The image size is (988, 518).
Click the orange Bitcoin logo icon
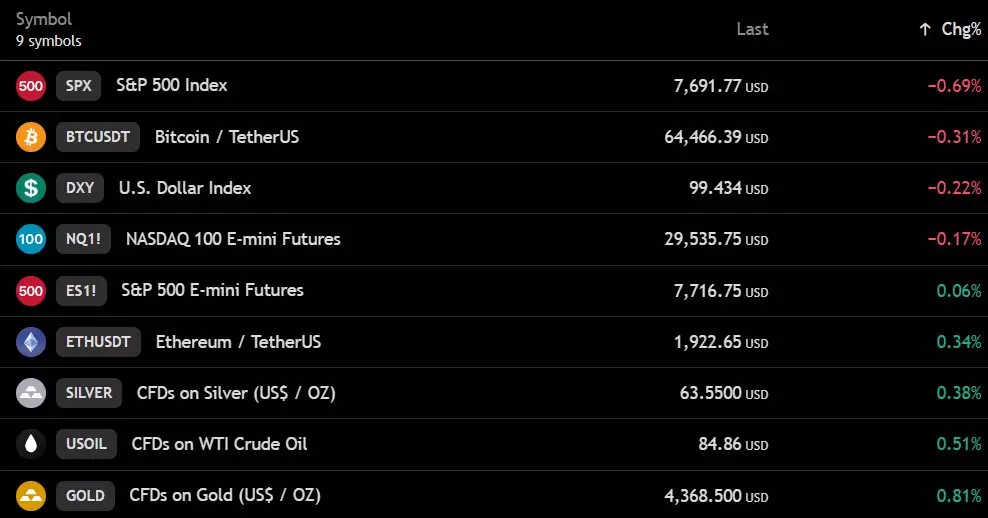[x=30, y=137]
